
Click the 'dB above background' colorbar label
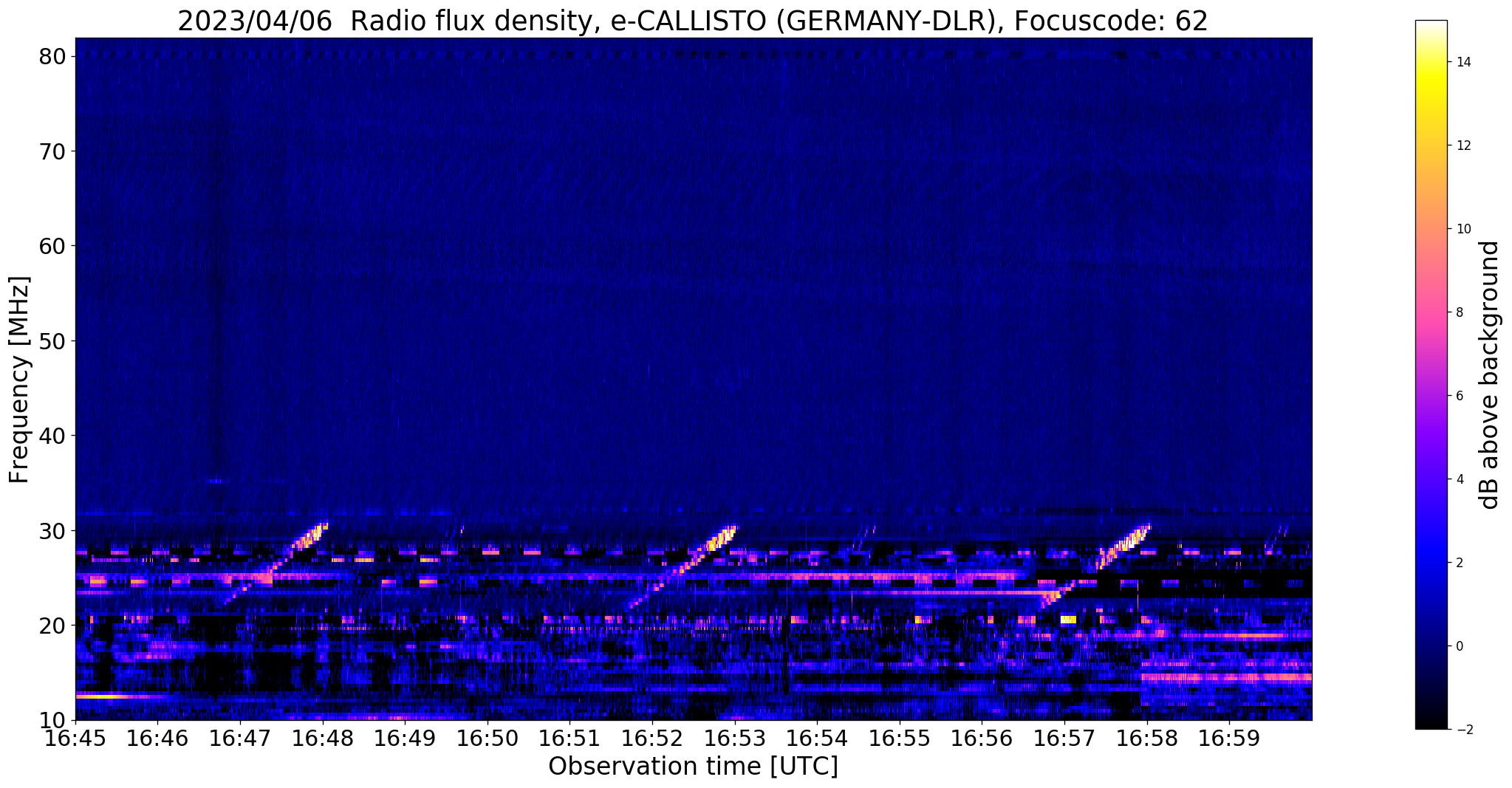point(1490,375)
